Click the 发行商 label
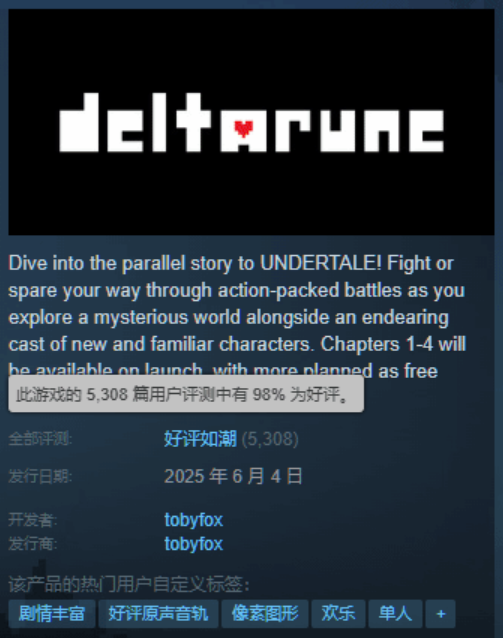503x638 pixels. pos(33,544)
